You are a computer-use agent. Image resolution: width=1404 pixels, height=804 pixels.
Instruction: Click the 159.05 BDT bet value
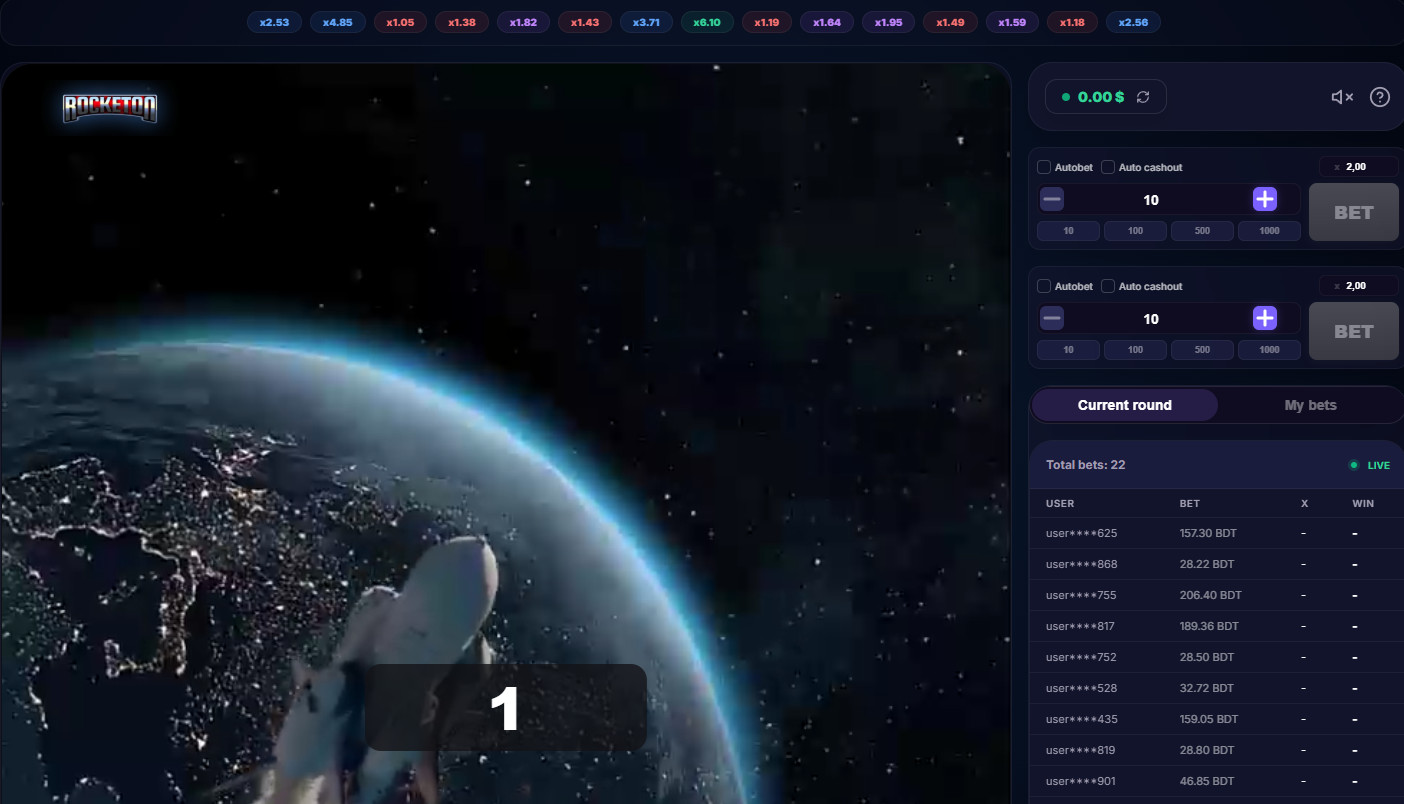pyautogui.click(x=1209, y=719)
